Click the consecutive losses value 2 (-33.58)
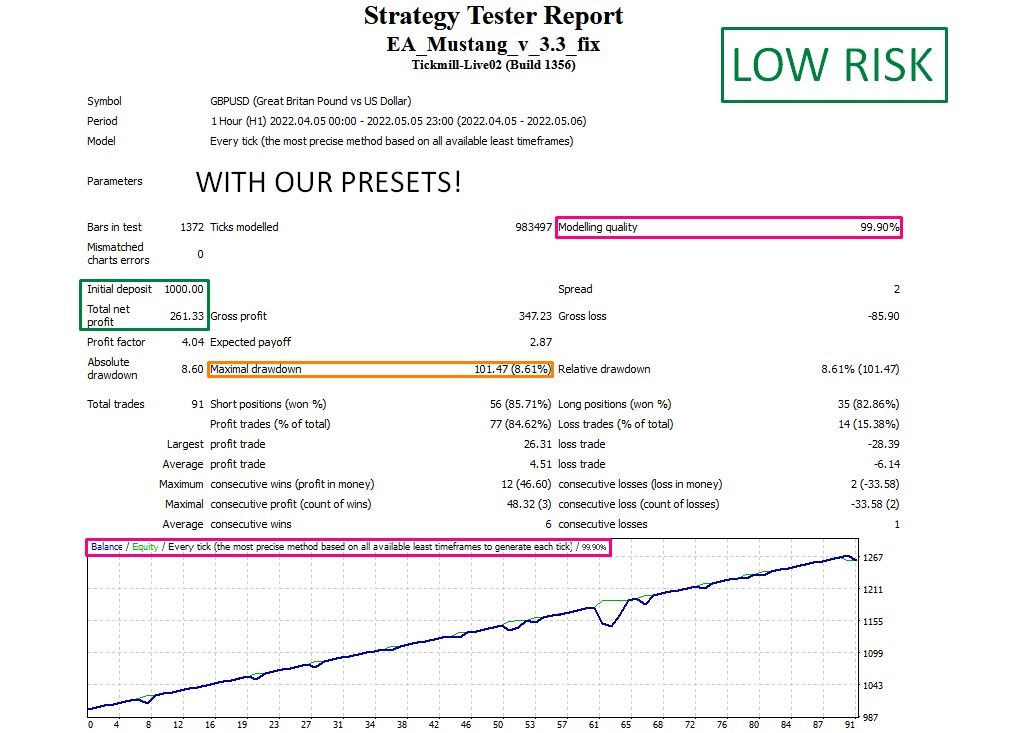 [x=875, y=485]
